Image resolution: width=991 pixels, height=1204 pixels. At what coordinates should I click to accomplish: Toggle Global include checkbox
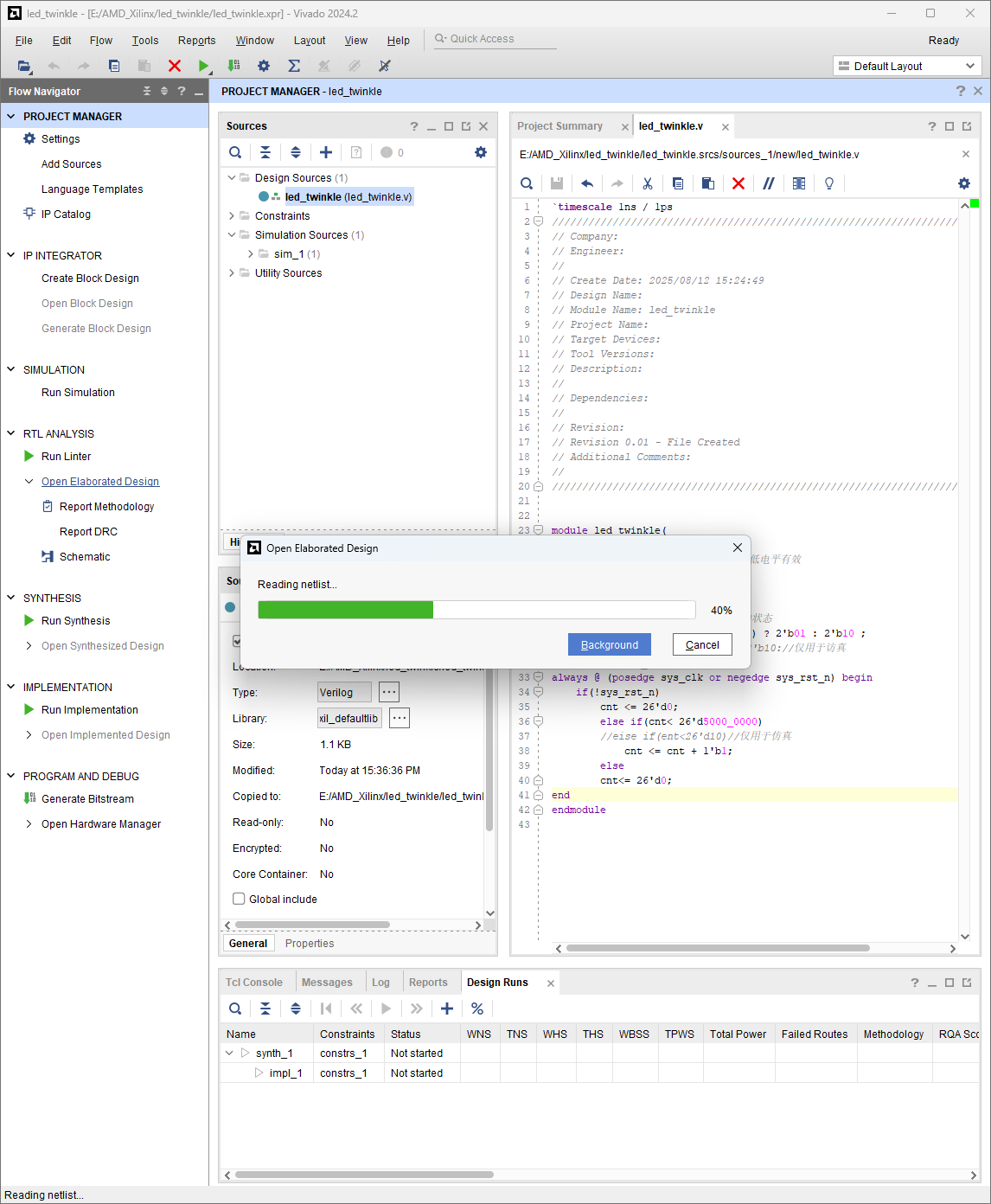239,899
